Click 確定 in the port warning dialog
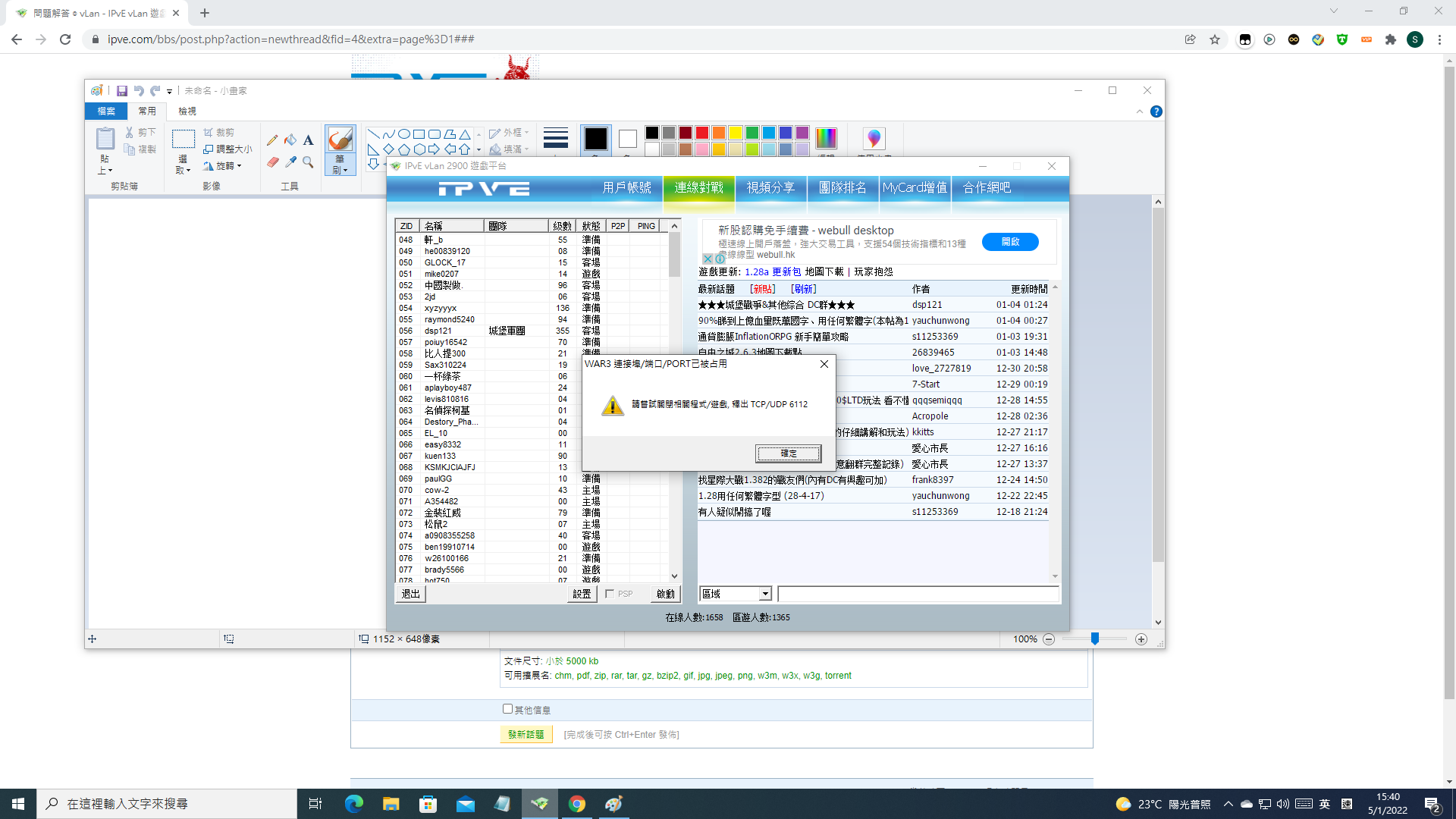1456x819 pixels. (x=788, y=453)
